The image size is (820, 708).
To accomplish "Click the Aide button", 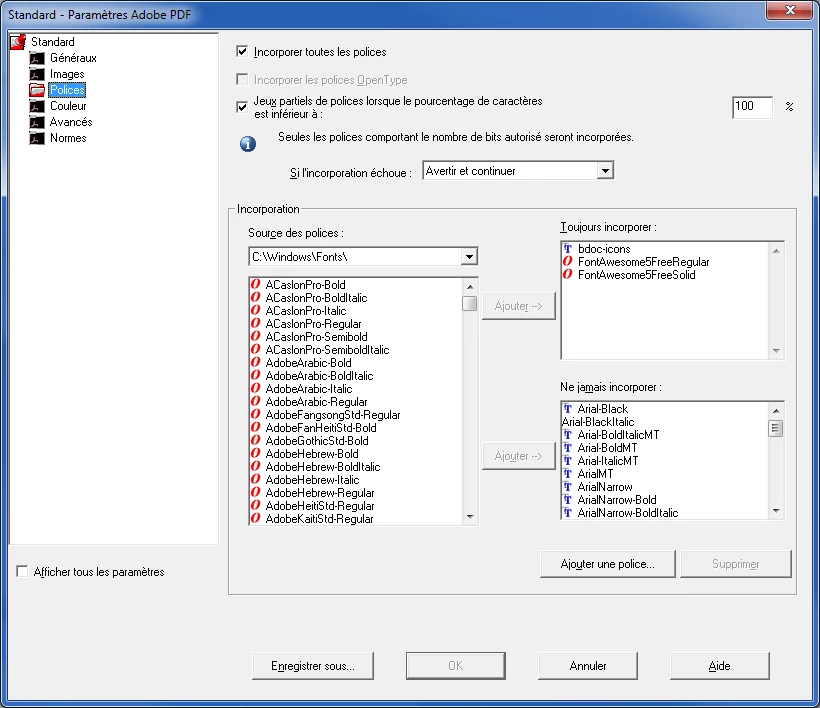I will tap(720, 666).
